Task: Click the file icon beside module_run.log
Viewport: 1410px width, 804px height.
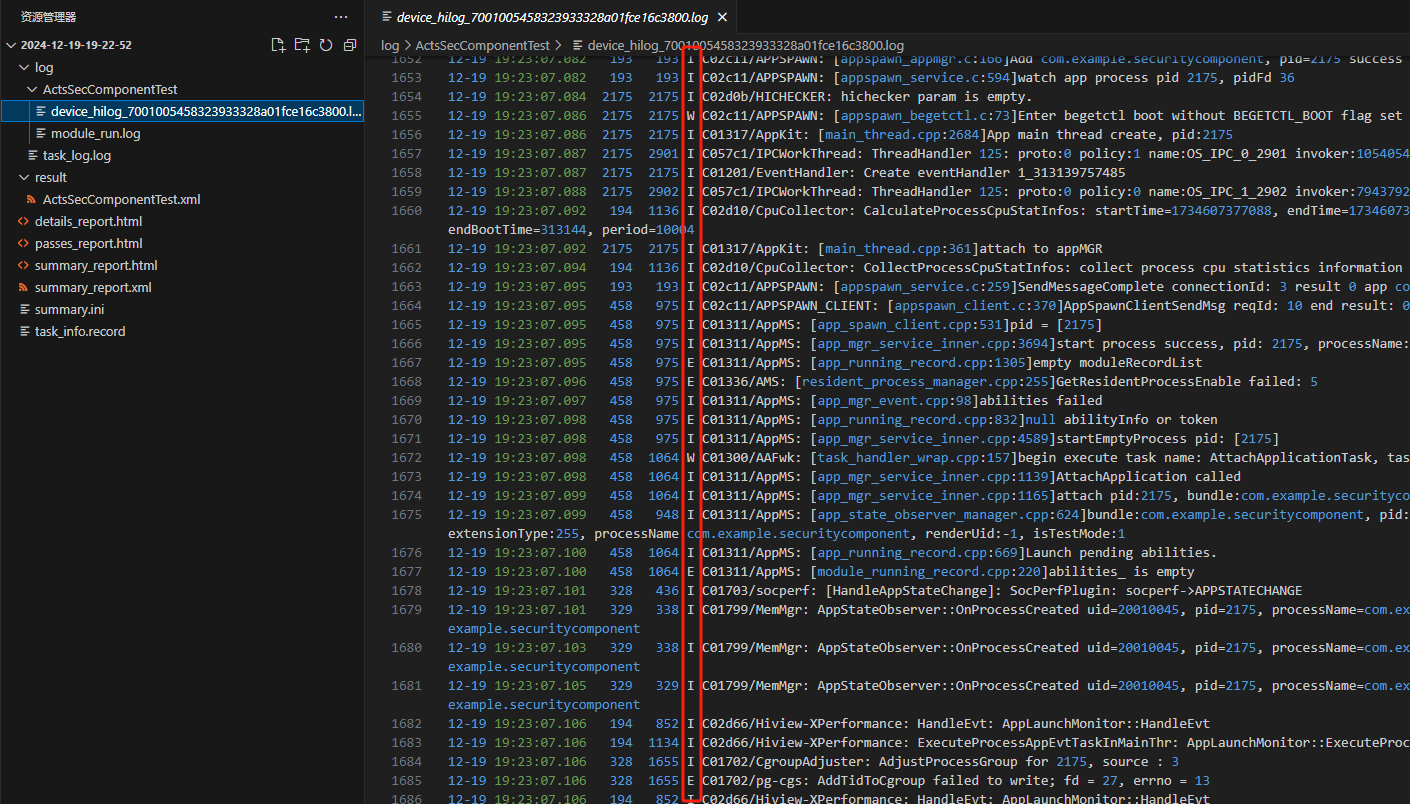Action: [x=41, y=133]
